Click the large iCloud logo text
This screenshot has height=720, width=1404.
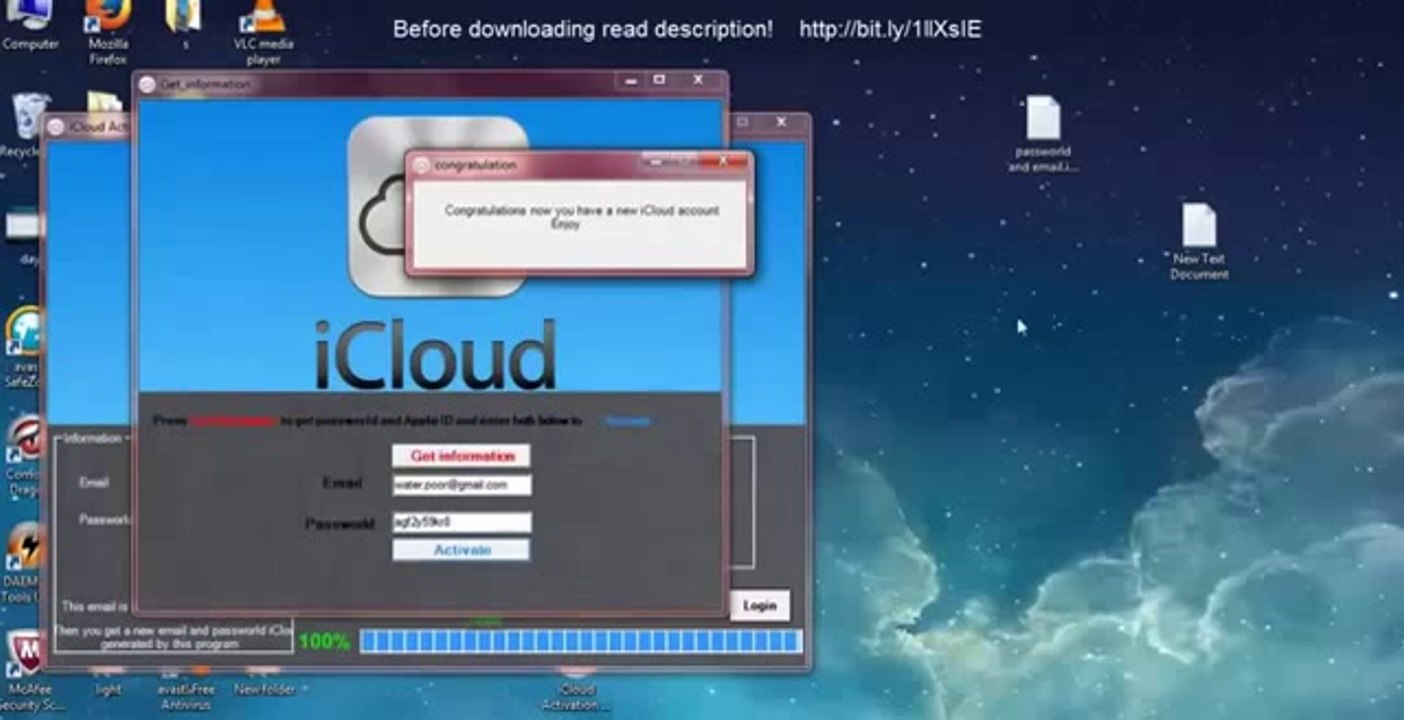(x=435, y=355)
